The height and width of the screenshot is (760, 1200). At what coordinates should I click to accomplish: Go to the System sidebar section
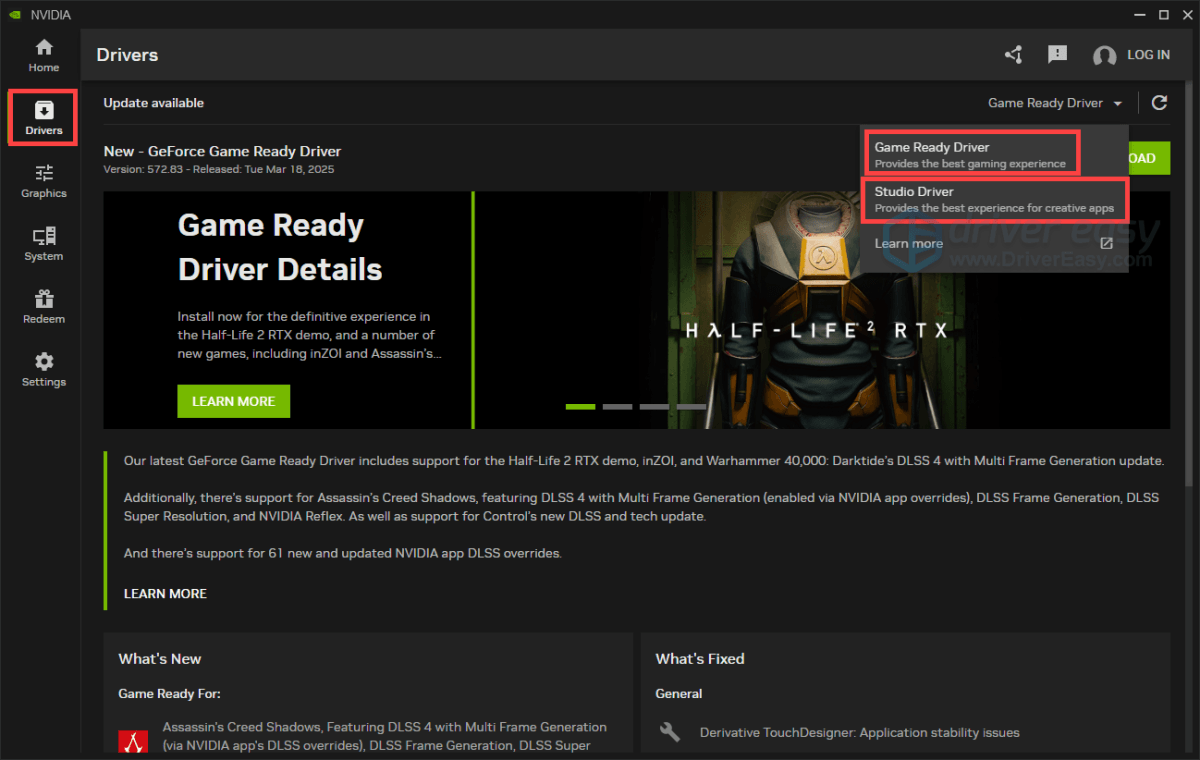click(43, 244)
